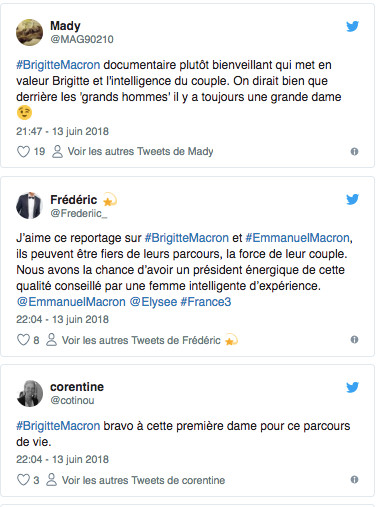Screen dimensions: 381x507
Task: Click Voir les autres Tweets de corentine
Action: [x=143, y=480]
